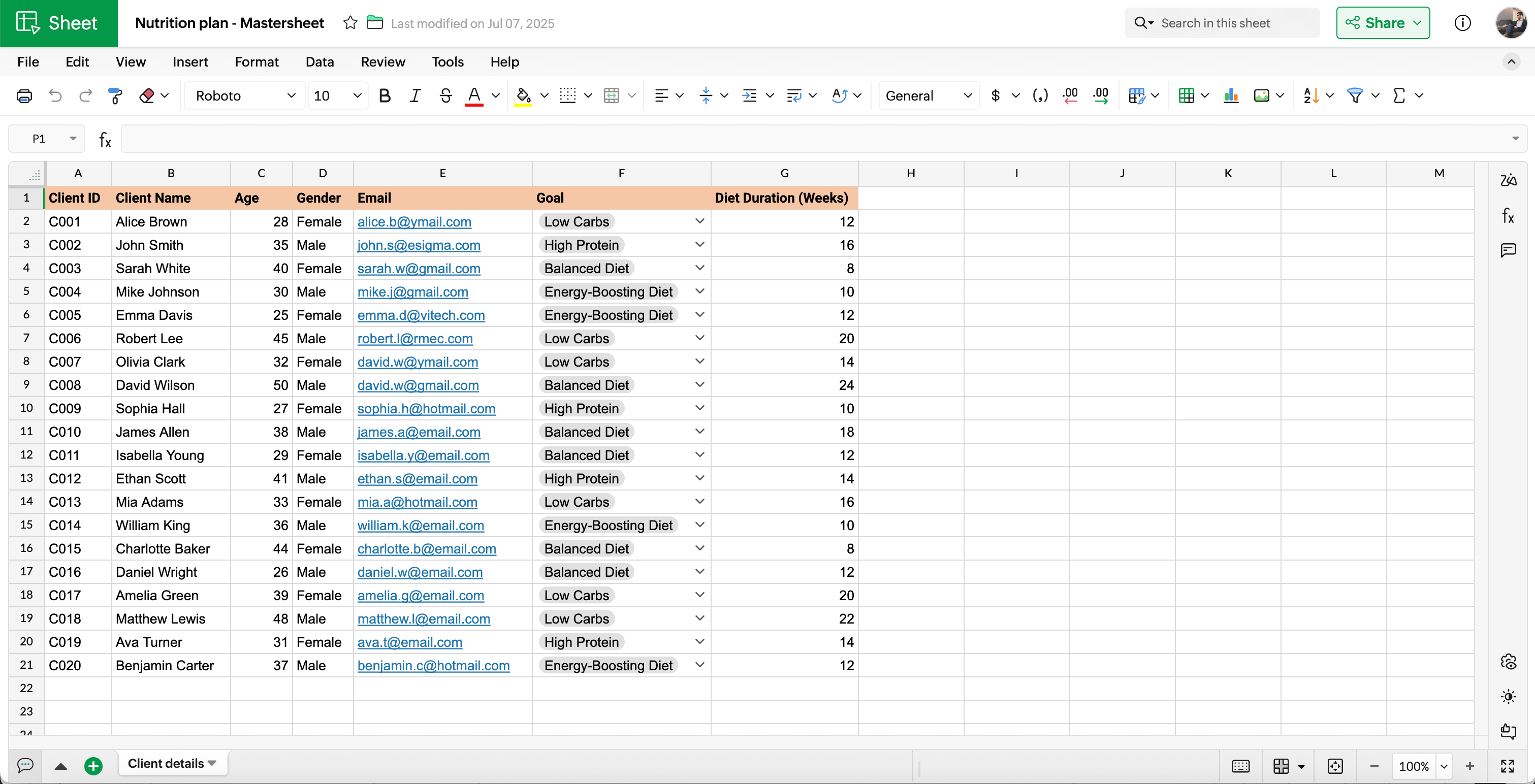
Task: Star this spreadsheet as favorite
Action: (x=350, y=23)
